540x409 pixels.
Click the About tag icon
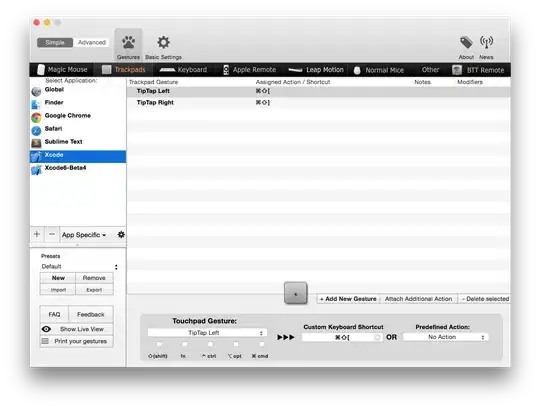point(466,42)
